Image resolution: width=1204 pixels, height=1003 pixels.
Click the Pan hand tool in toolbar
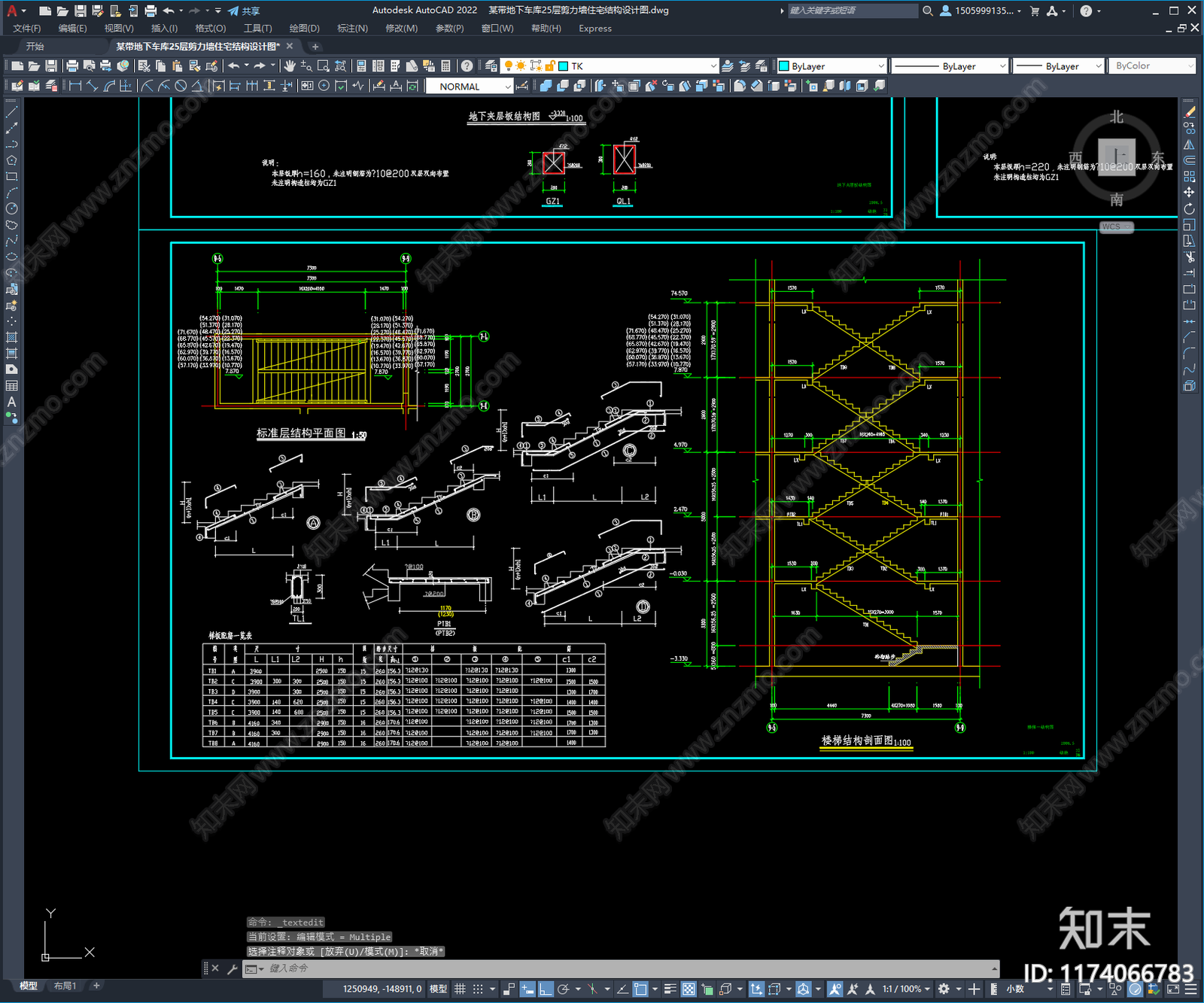point(289,66)
